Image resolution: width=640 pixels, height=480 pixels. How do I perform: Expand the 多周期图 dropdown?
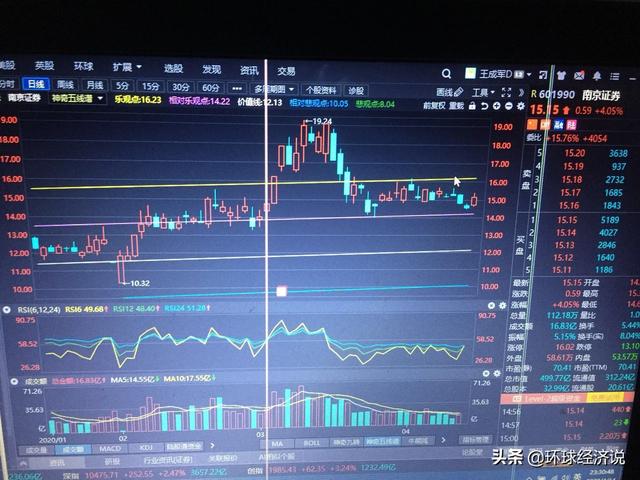point(274,89)
